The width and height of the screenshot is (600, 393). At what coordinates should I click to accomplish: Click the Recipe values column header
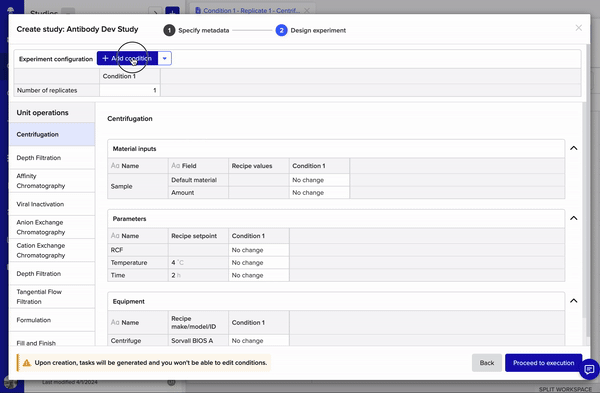(x=259, y=166)
